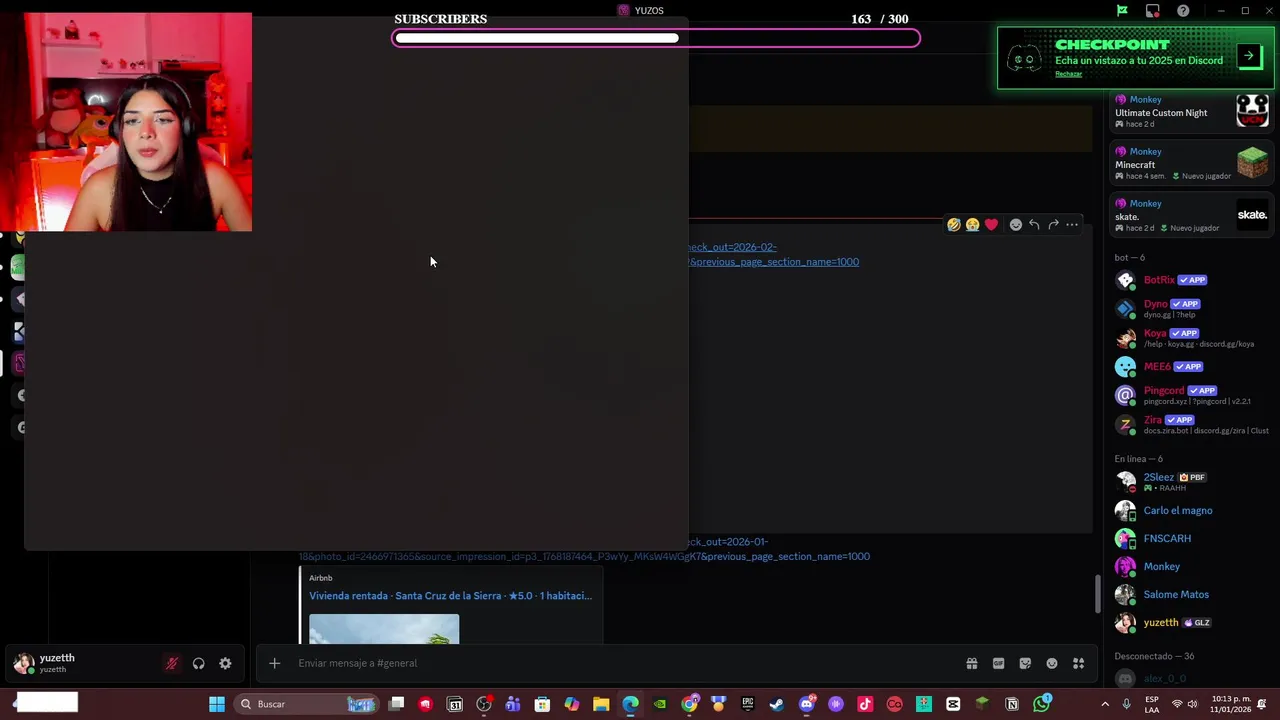Select member Monkey under En línea
1280x720 pixels.
pyautogui.click(x=1192, y=566)
